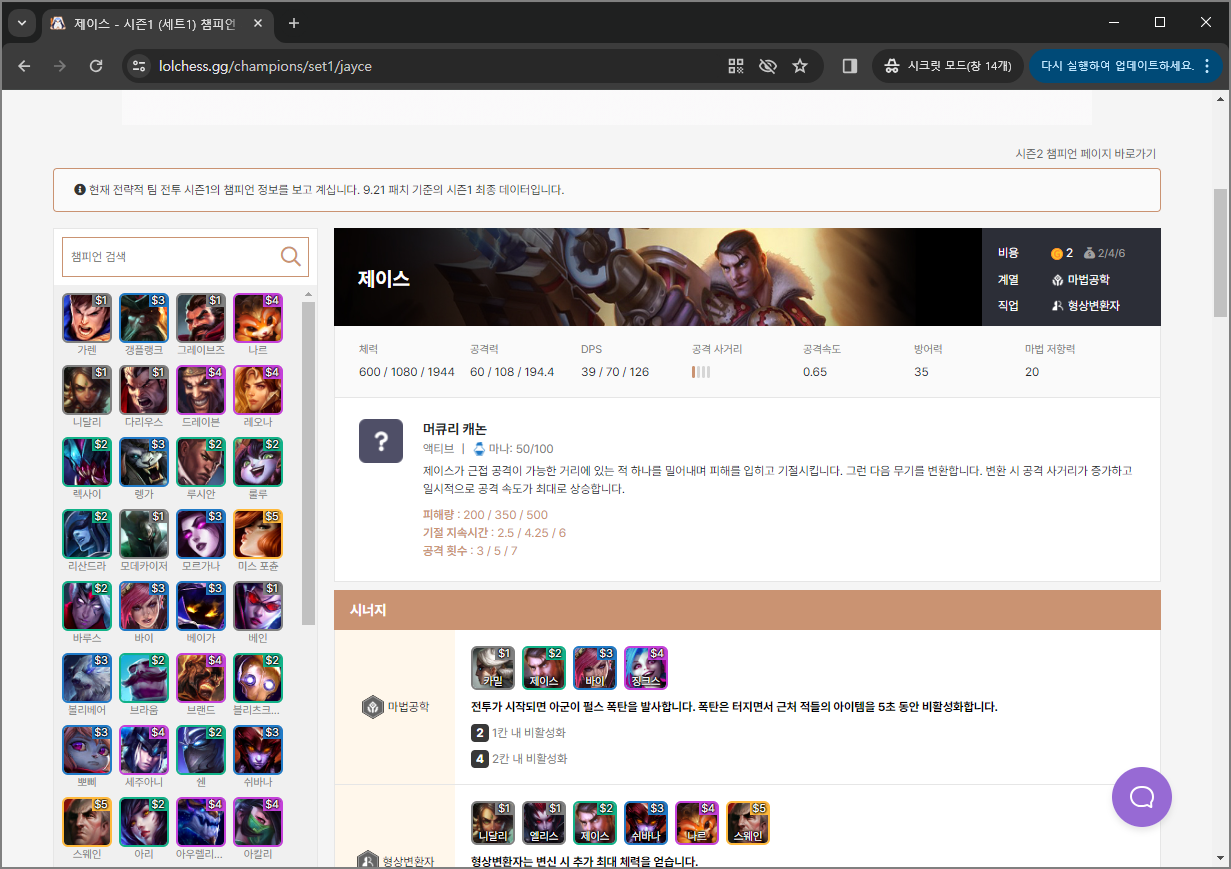Viewport: 1231px width, 869px height.
Task: Open 렝가 champion icon in sidebar
Action: pos(144,462)
